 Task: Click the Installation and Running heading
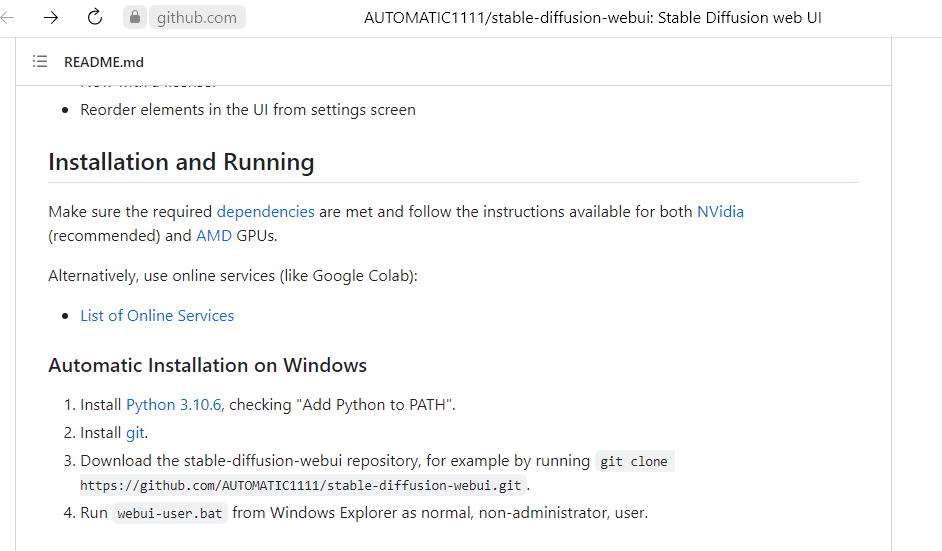tap(181, 162)
